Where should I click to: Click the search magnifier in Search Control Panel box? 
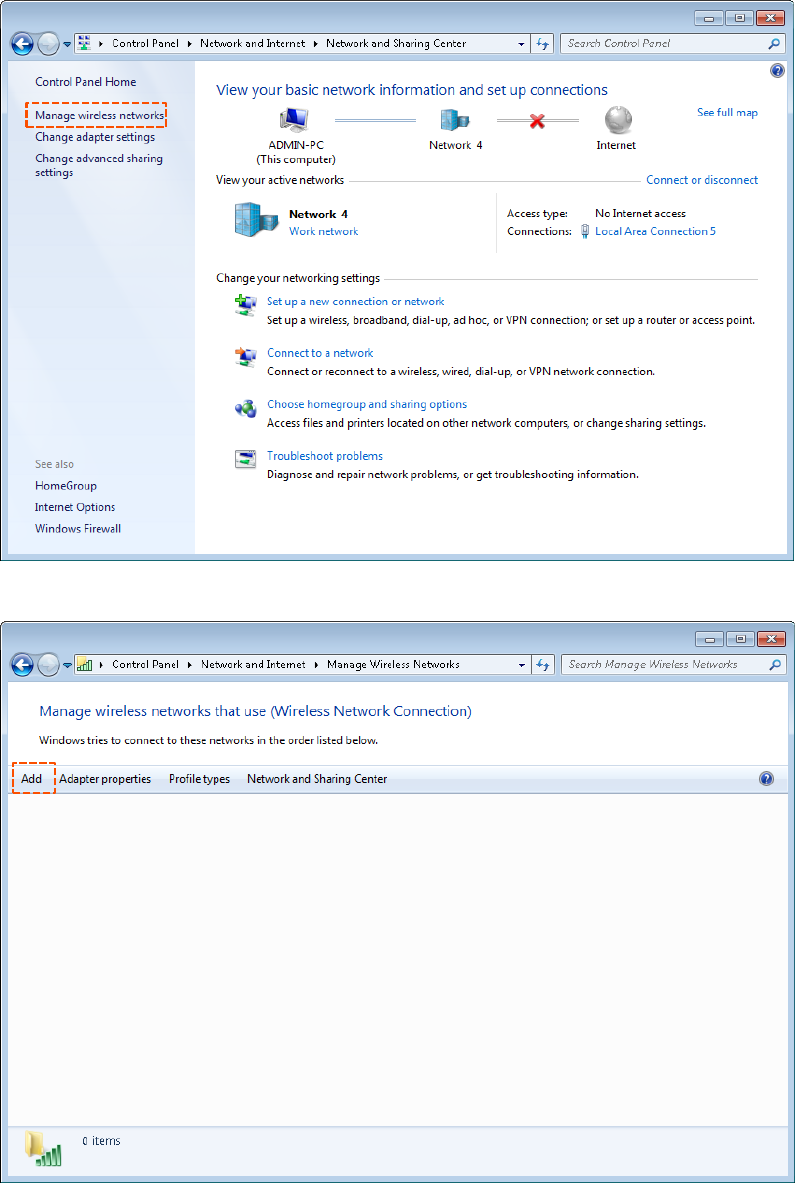(x=775, y=44)
